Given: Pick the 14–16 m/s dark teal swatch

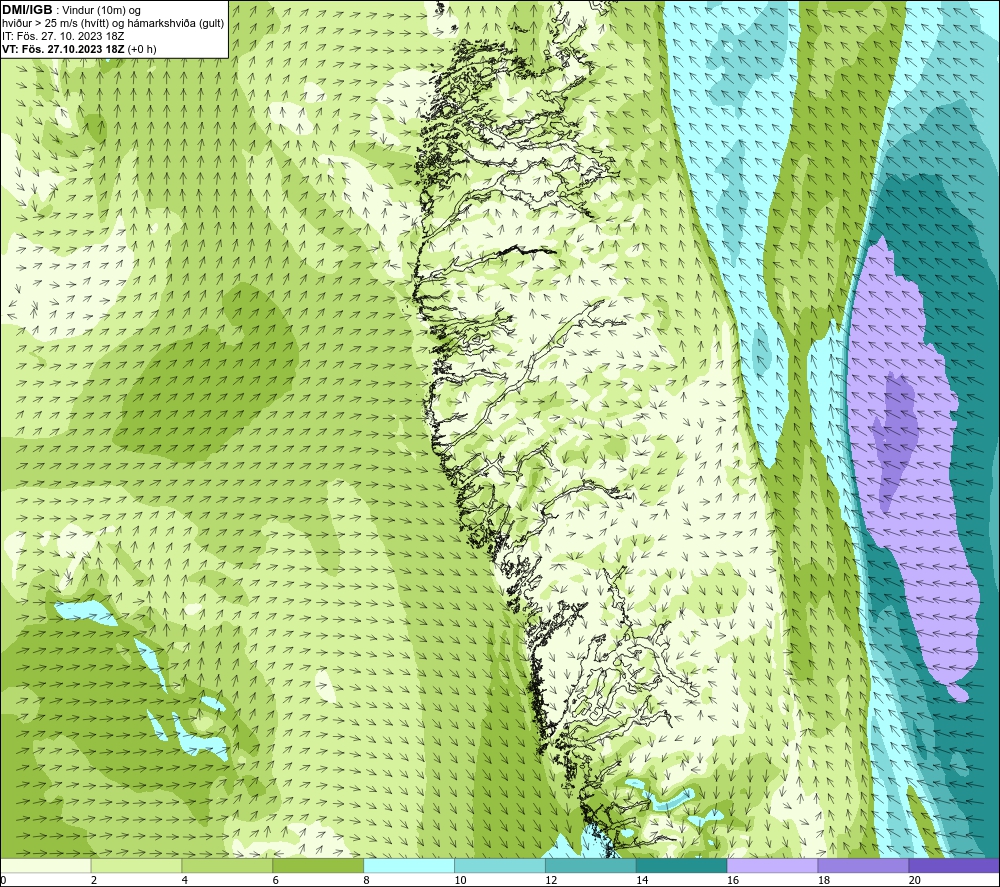Looking at the screenshot, I should [682, 865].
